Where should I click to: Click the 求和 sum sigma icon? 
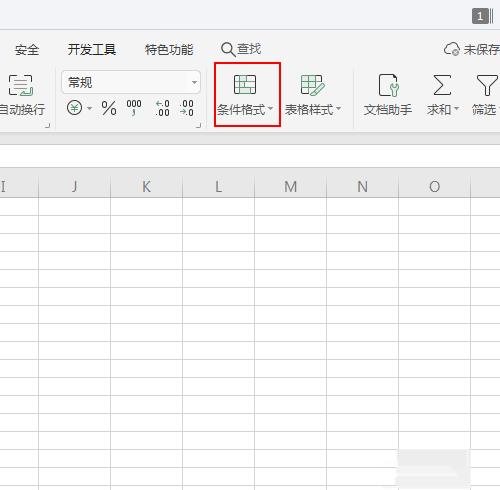pyautogui.click(x=442, y=85)
